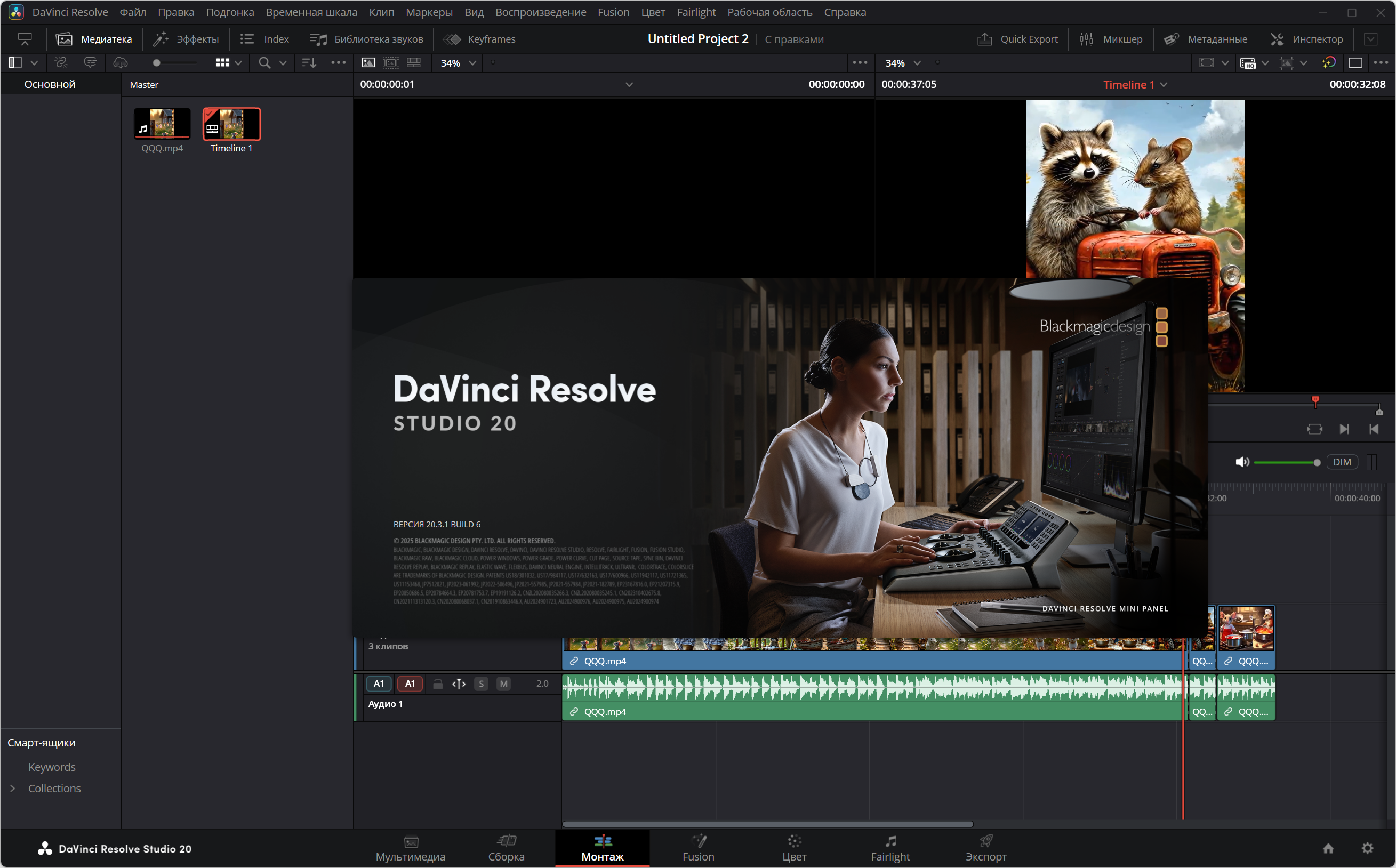Open the Fairlight menu
The height and width of the screenshot is (868, 1396).
696,12
